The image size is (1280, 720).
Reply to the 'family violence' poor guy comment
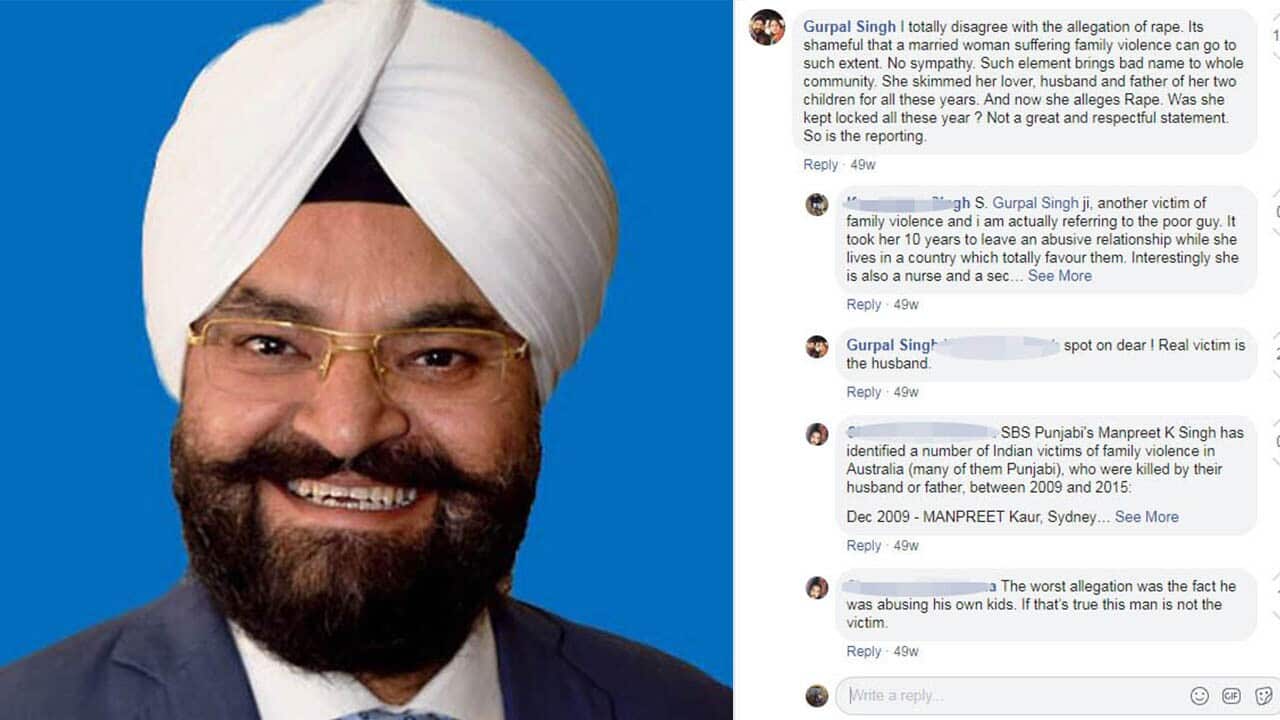pos(864,305)
